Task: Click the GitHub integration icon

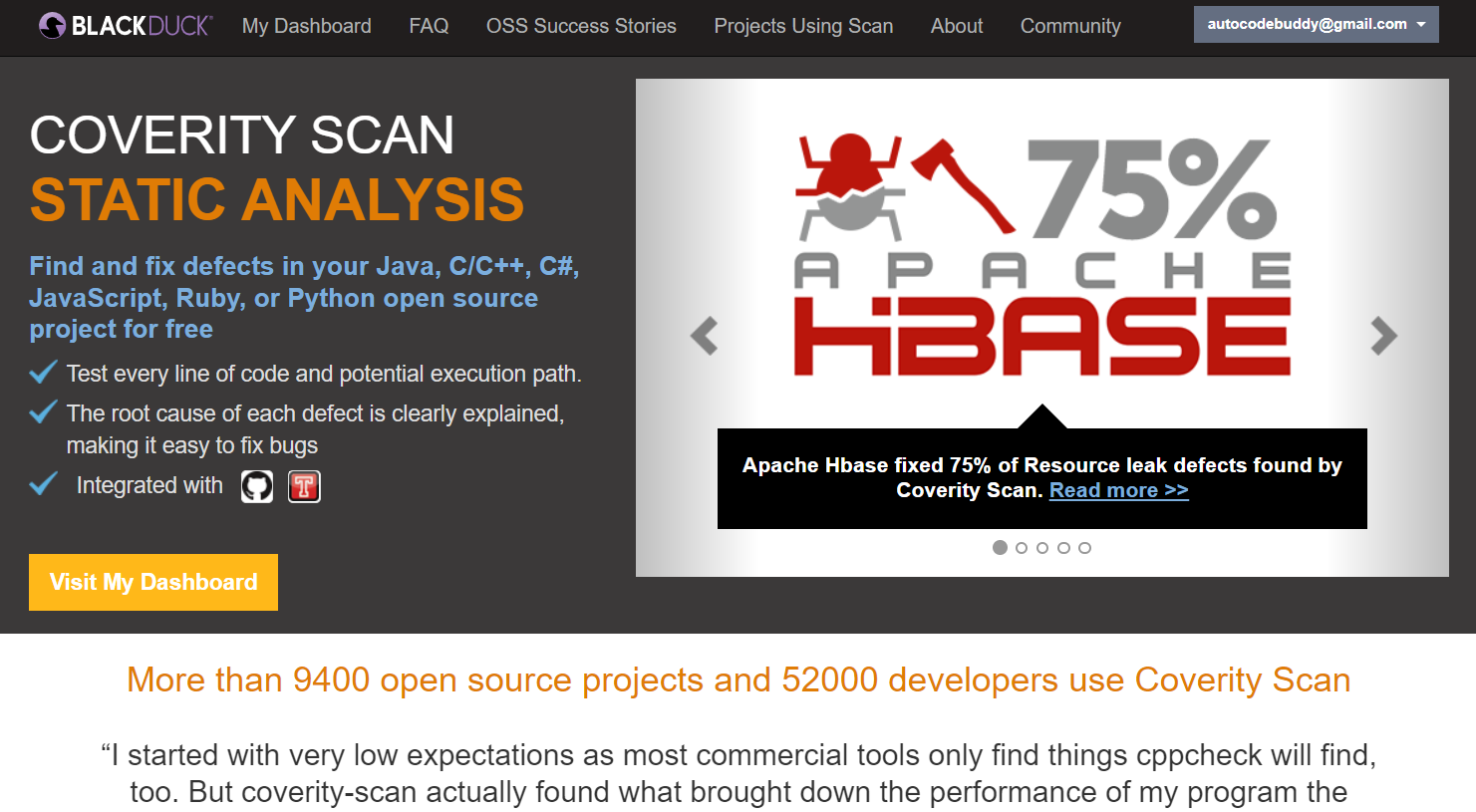Action: pyautogui.click(x=257, y=486)
